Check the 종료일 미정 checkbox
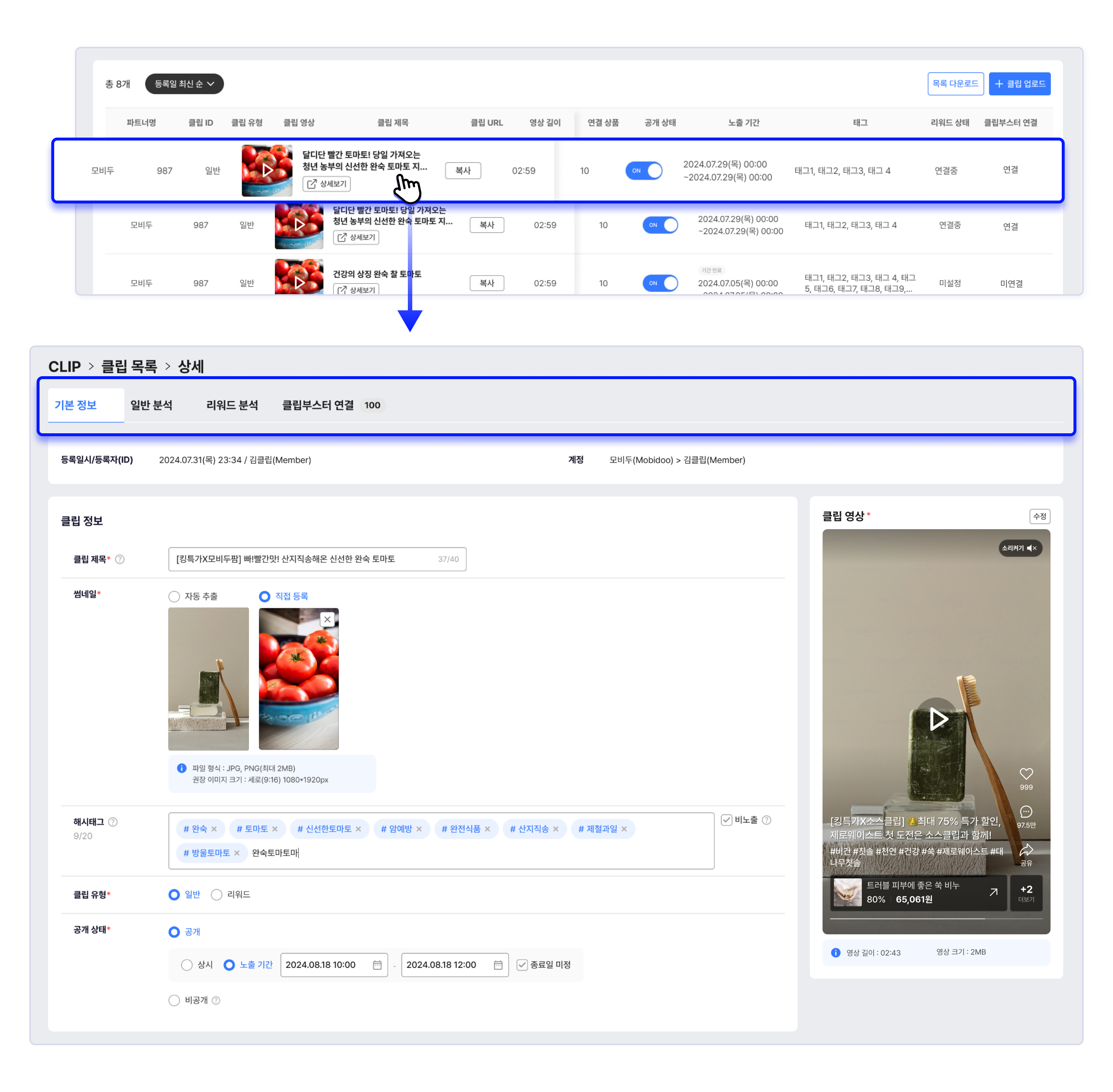 522,965
